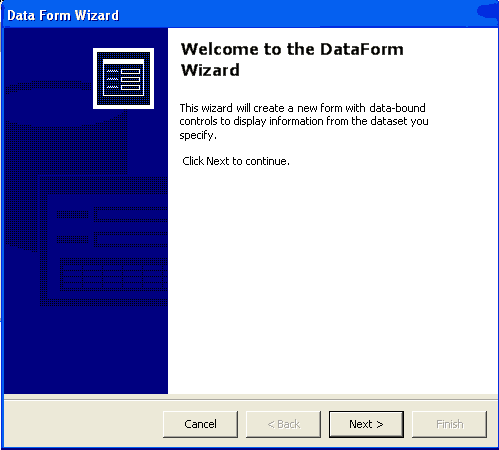This screenshot has width=499, height=450.
Task: Click the disabled Finish button
Action: [x=449, y=424]
